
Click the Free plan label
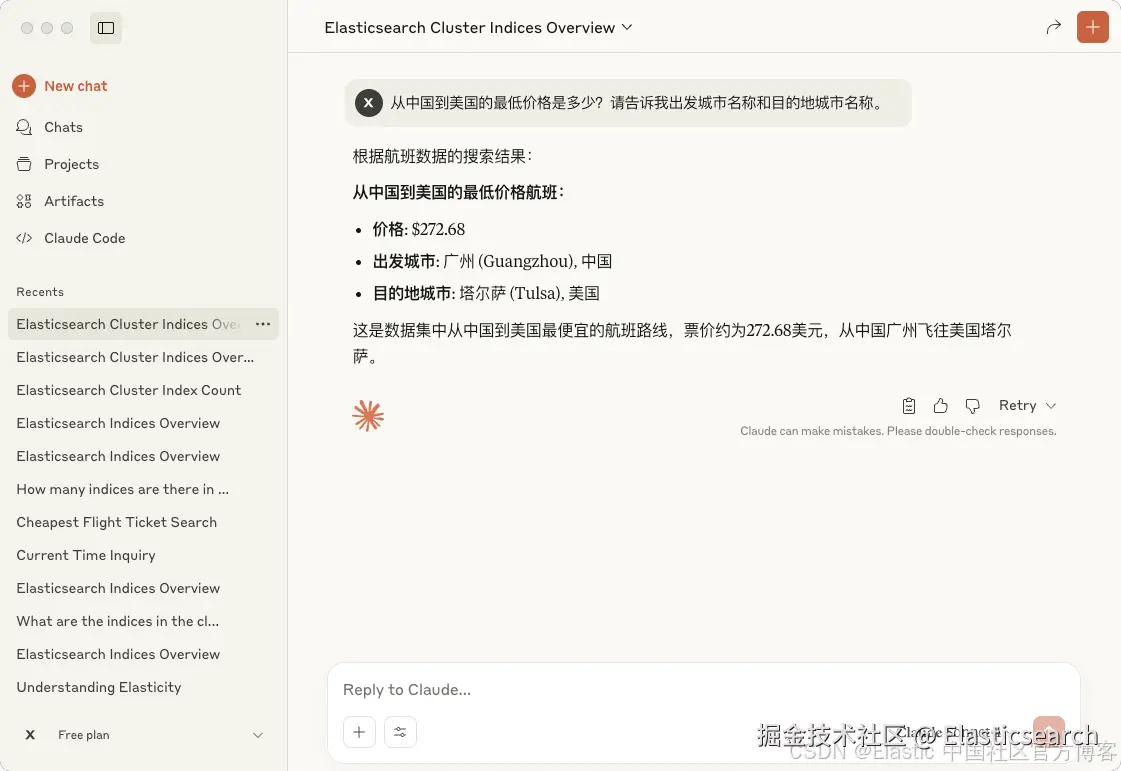click(x=84, y=735)
